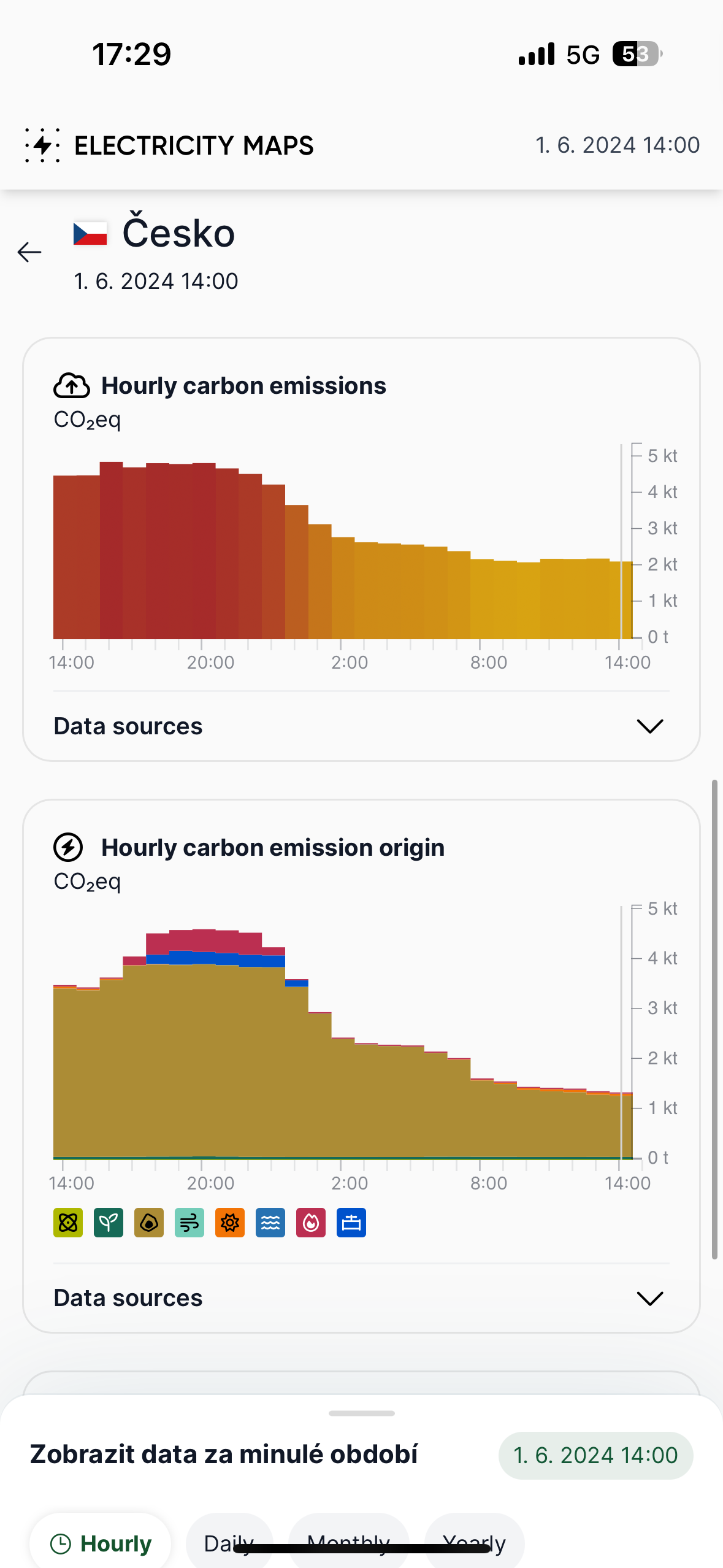
Task: Select the Hourly time range
Action: point(101,1542)
